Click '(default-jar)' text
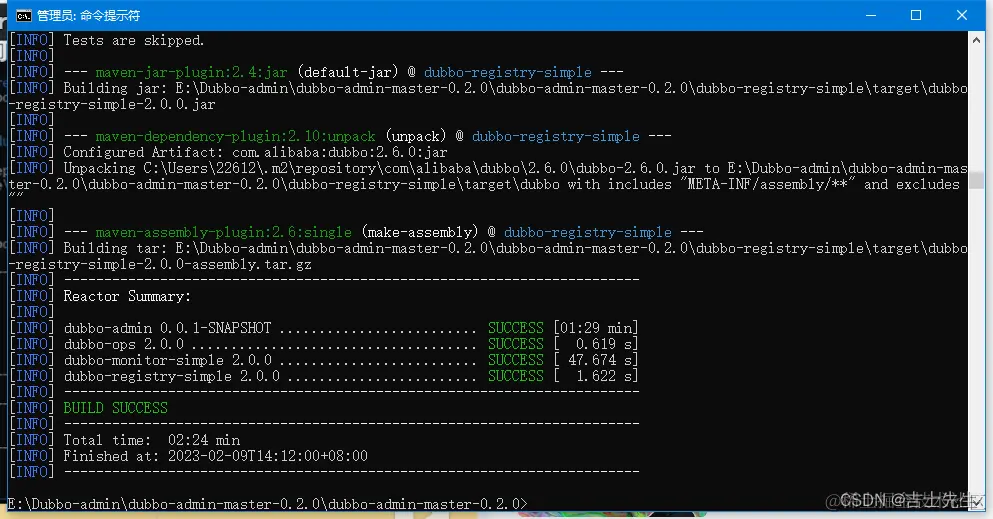Screen dimensions: 993x519 click(x=348, y=72)
